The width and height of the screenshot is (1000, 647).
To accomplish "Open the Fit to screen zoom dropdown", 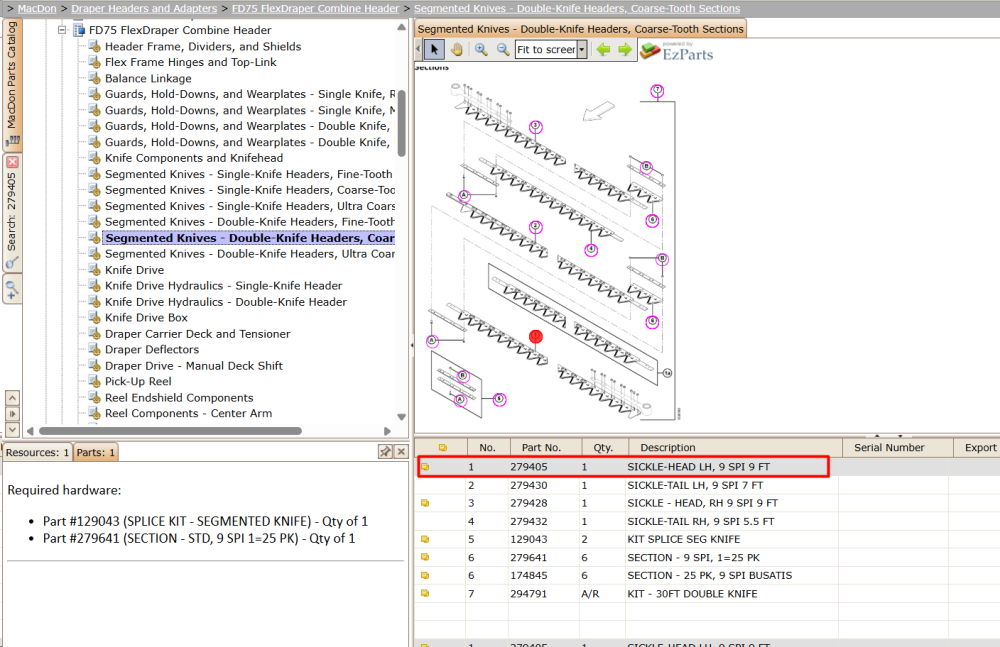I will [x=582, y=49].
